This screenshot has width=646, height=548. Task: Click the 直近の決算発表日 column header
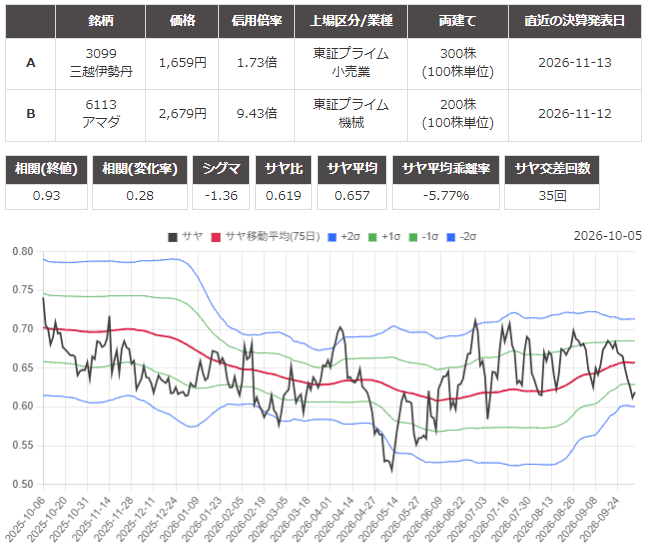click(575, 21)
